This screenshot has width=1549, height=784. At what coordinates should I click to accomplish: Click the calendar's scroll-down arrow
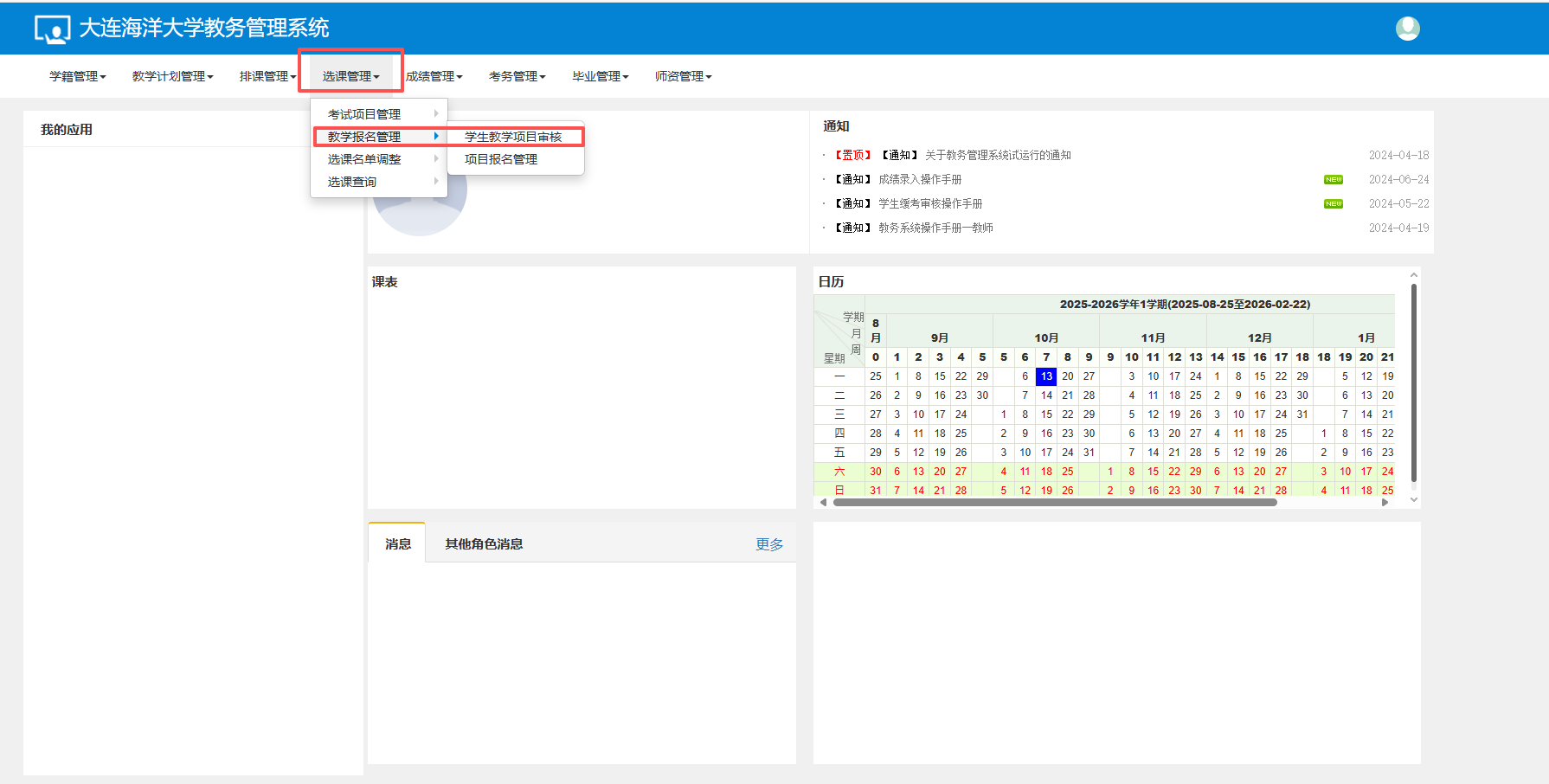tap(1413, 499)
